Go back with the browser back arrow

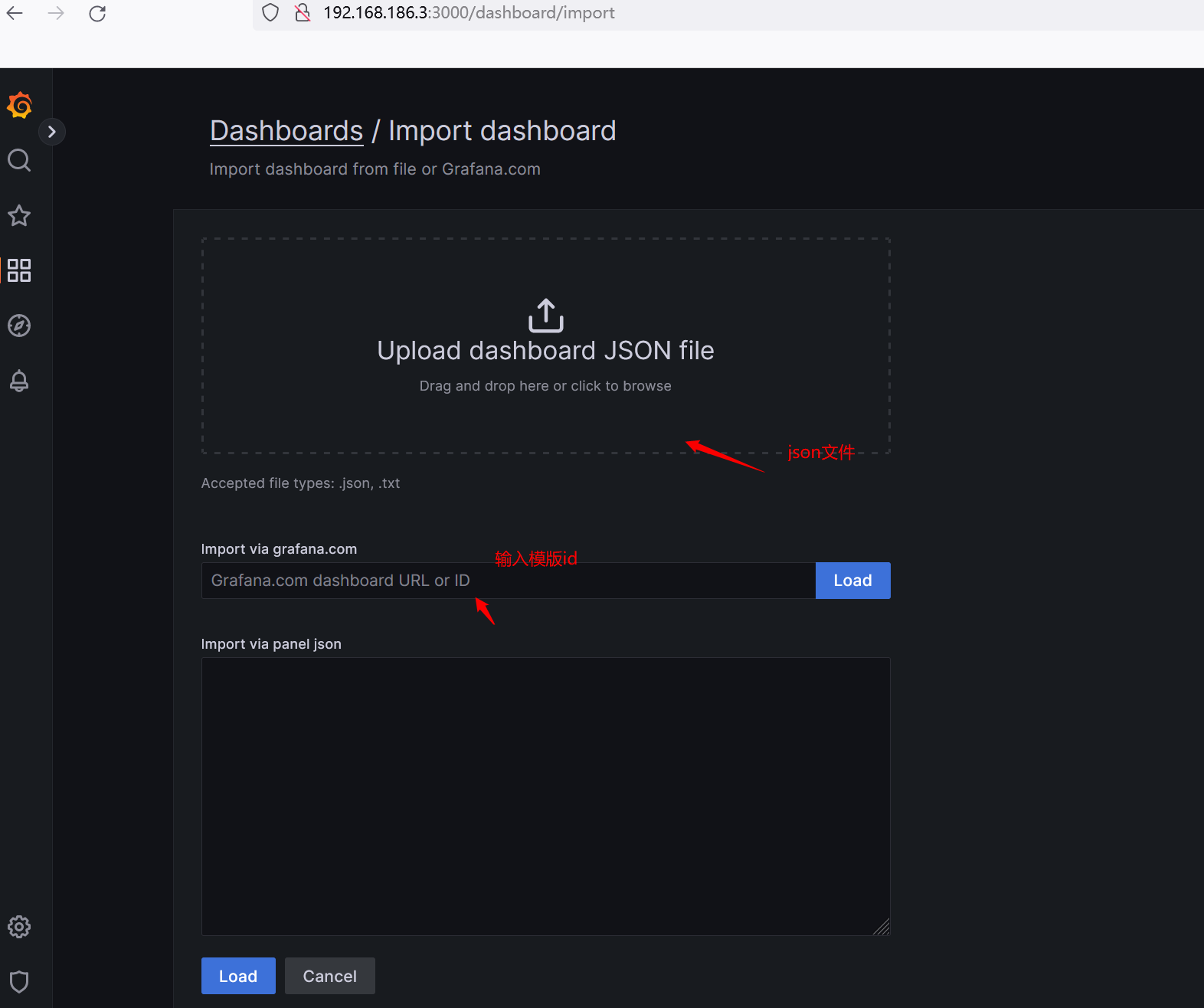pos(15,13)
